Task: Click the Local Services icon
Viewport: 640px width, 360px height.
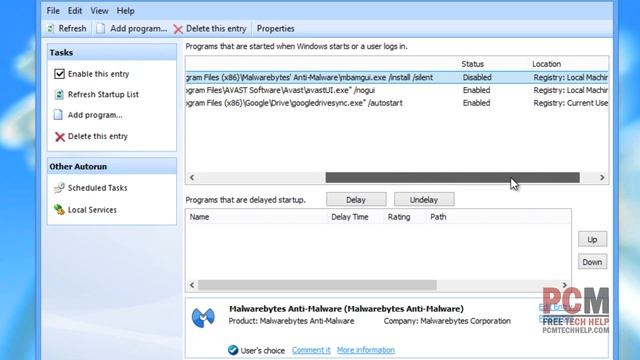Action: click(59, 210)
